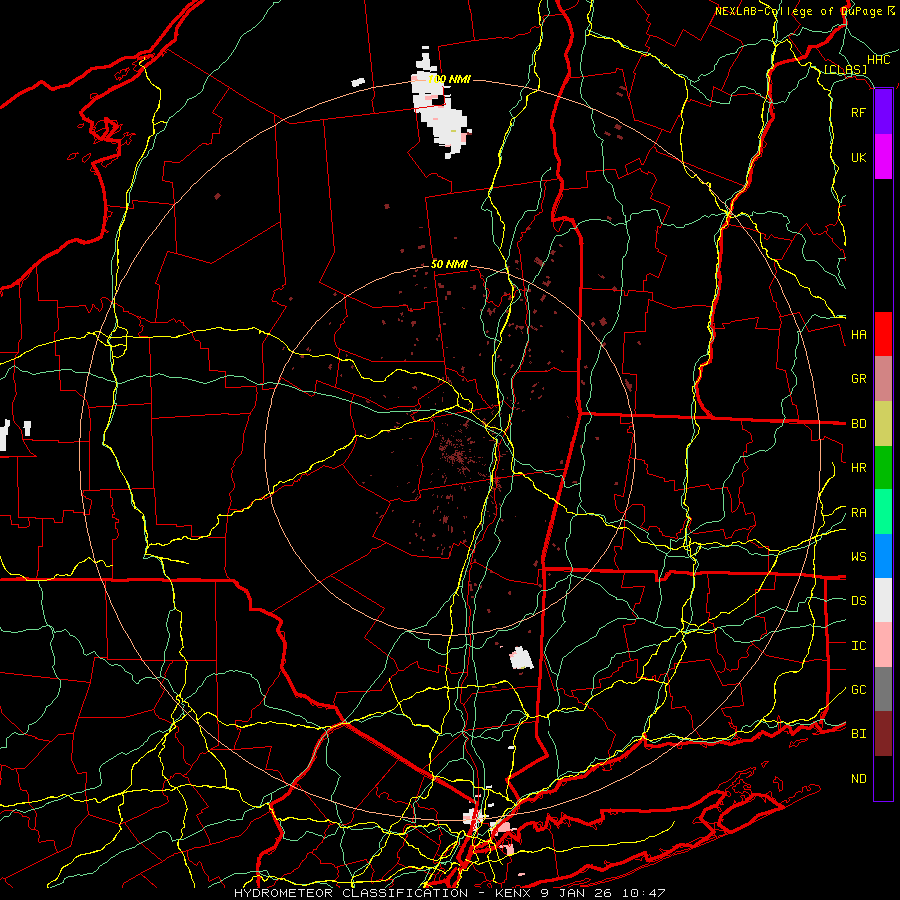Click the 'NEXLAB-College of DuPage' credit text

798,11
